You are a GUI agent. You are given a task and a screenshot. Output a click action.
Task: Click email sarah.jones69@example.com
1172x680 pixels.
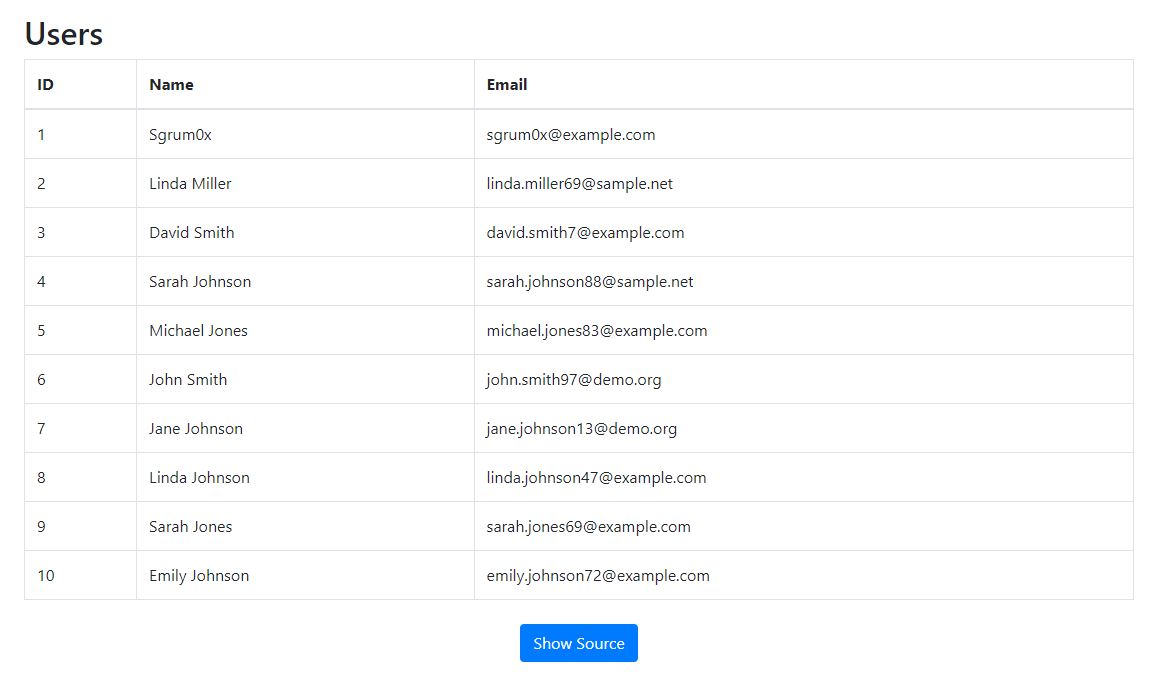pyautogui.click(x=588, y=526)
